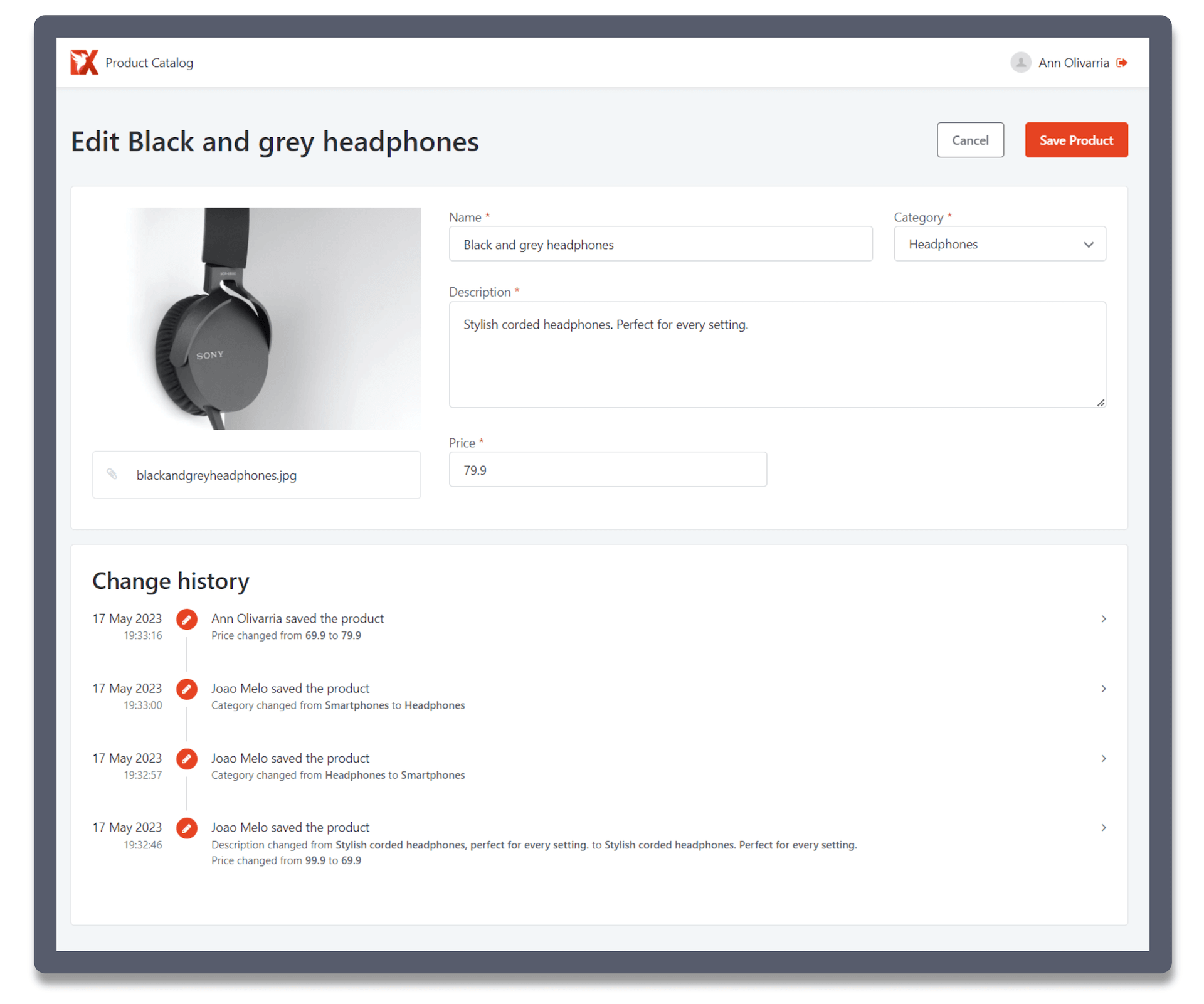Click into the Description text area

pos(777,354)
